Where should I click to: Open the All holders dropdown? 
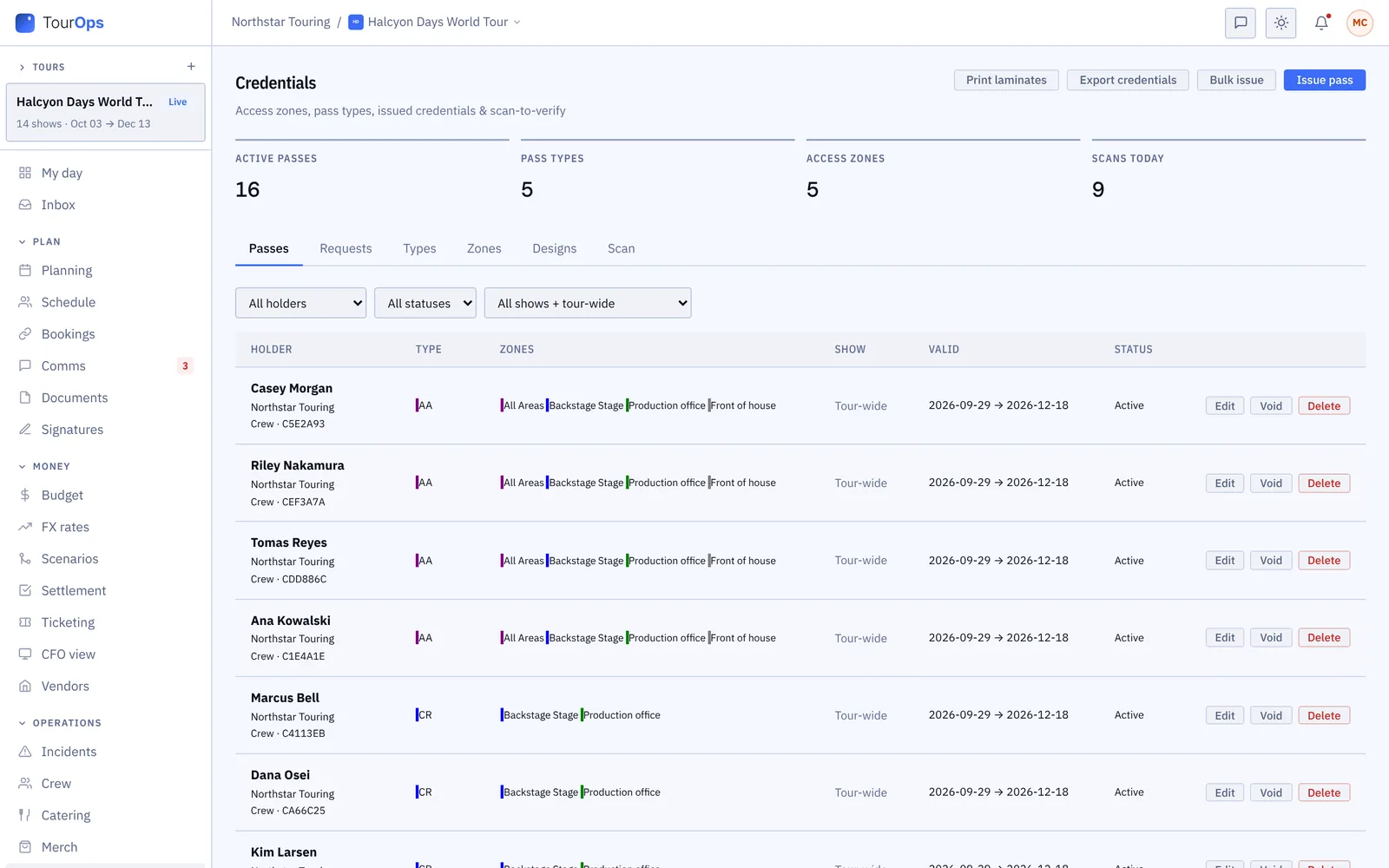tap(300, 303)
